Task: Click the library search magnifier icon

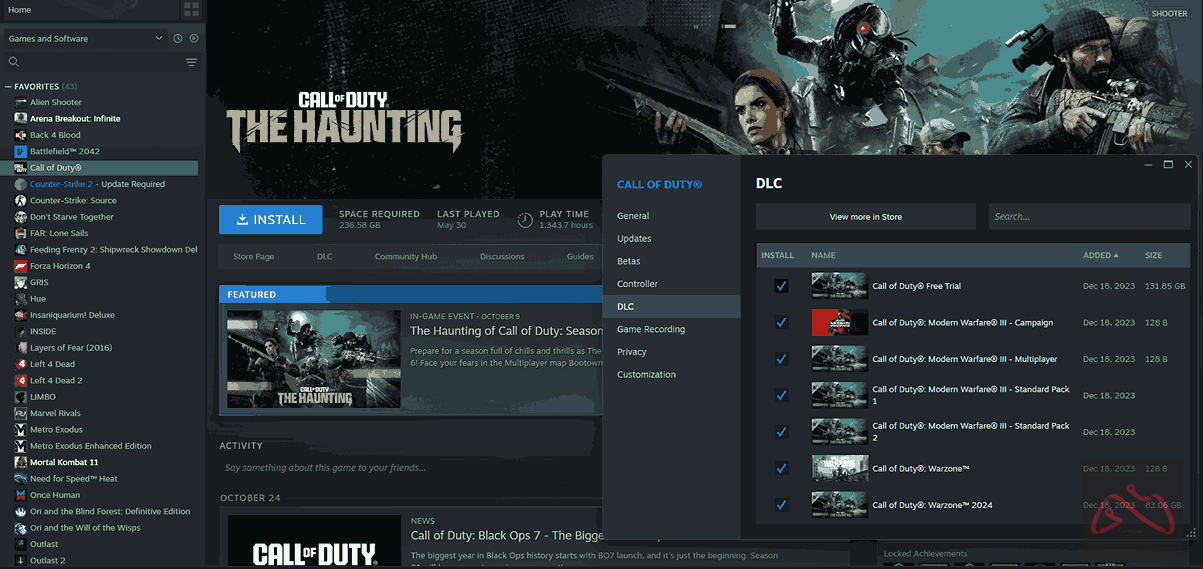Action: point(14,62)
